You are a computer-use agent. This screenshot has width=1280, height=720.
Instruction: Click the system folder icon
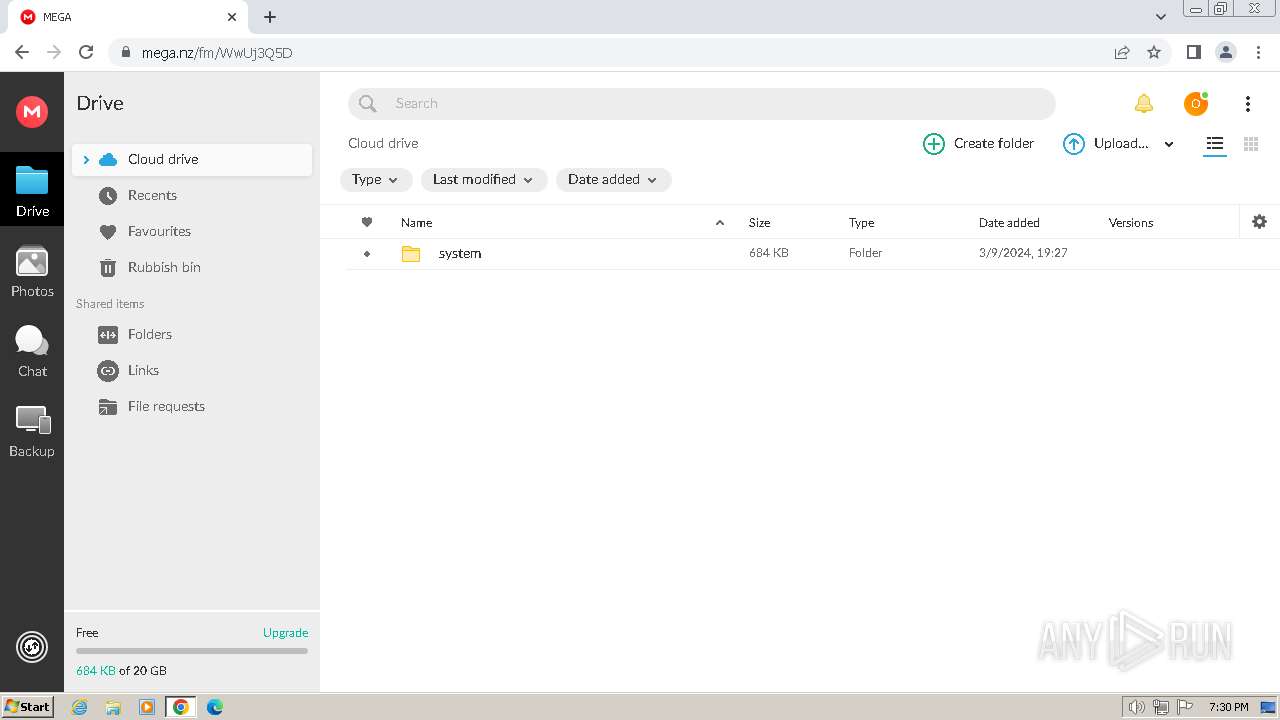411,253
